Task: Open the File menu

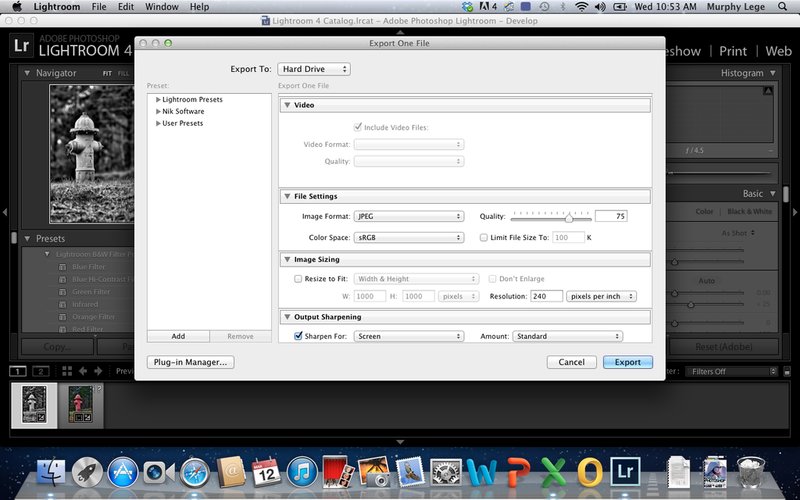Action: click(x=99, y=7)
